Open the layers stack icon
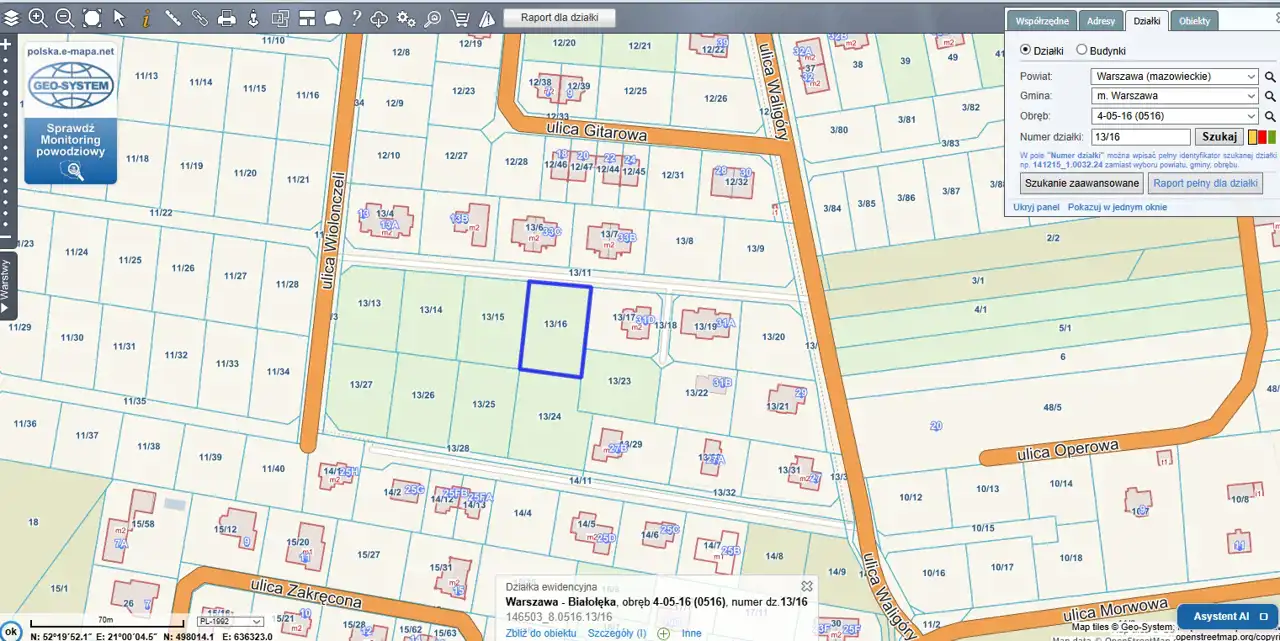Viewport: 1280px width, 641px height. [11, 18]
